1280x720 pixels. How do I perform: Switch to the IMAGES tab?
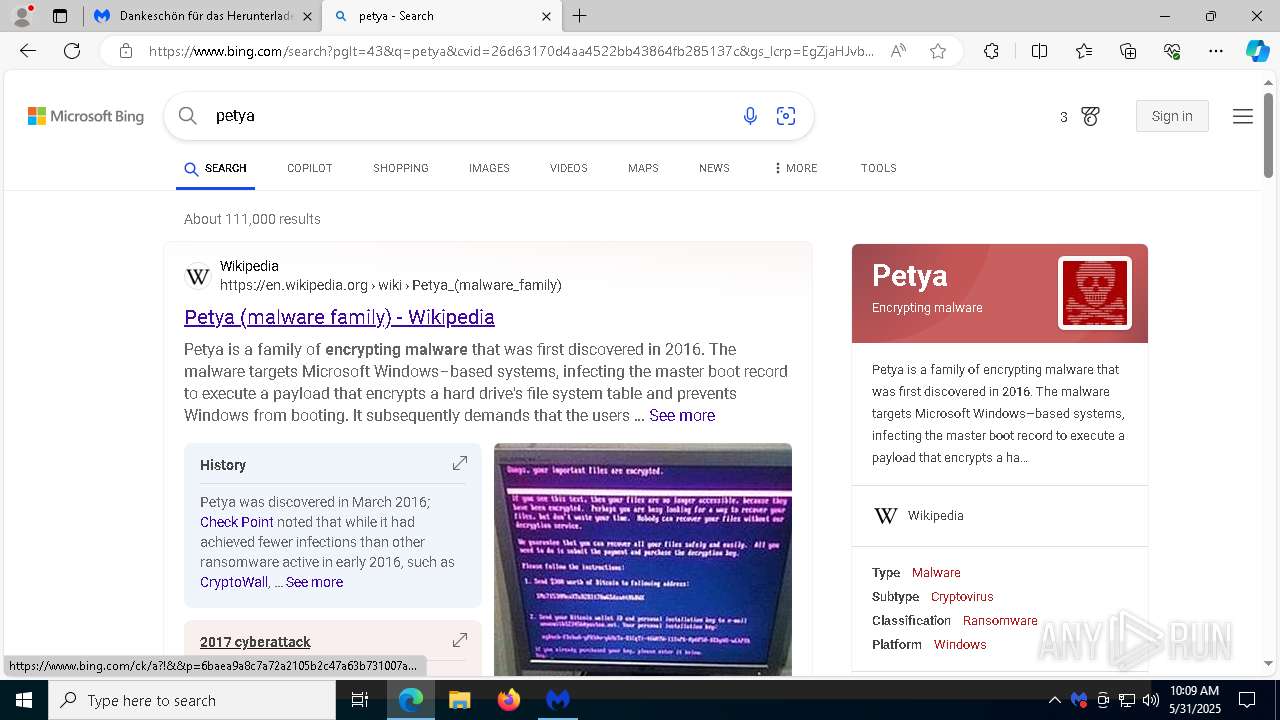click(x=489, y=168)
